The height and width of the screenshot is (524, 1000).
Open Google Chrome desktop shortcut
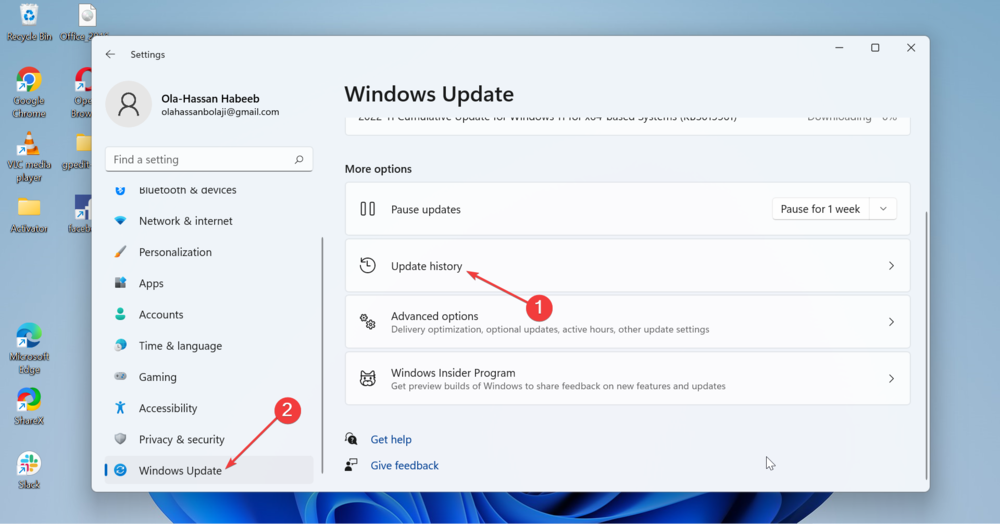[29, 92]
